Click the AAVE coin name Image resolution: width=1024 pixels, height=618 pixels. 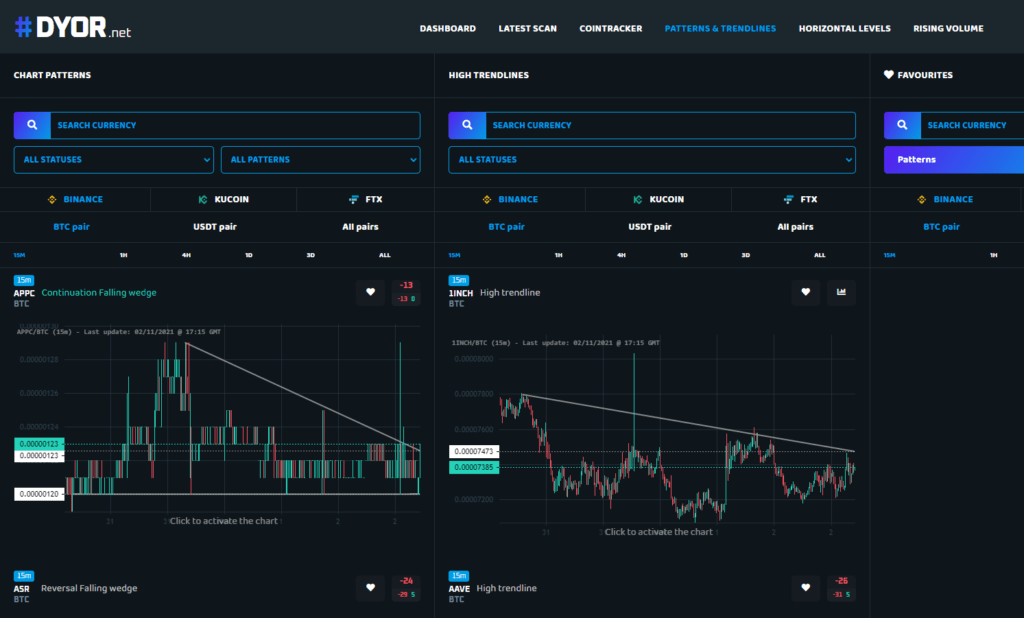(x=459, y=589)
